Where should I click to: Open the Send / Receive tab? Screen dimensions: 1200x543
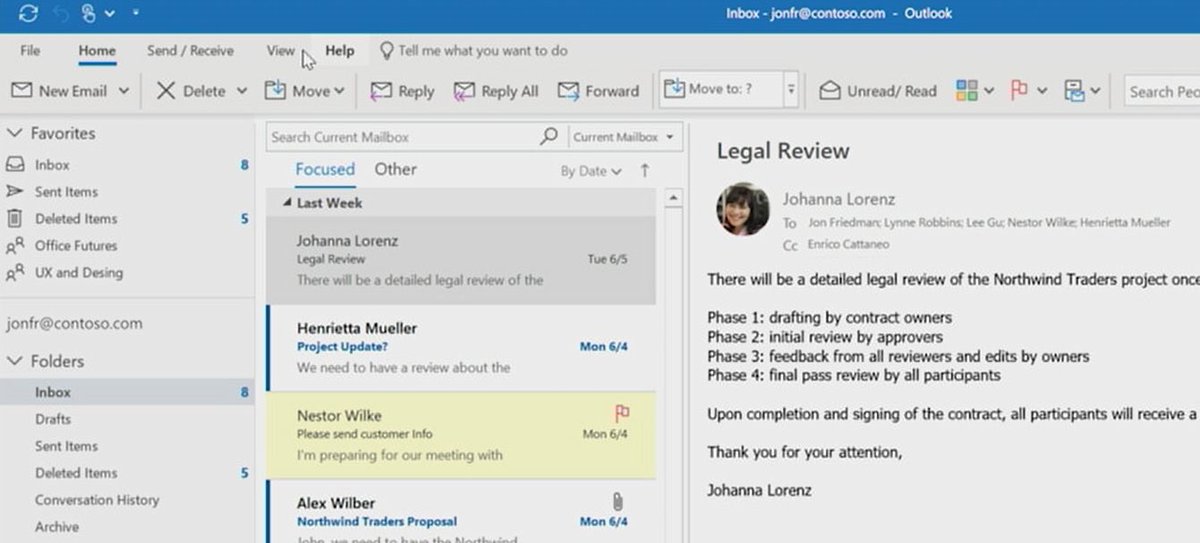pos(190,51)
